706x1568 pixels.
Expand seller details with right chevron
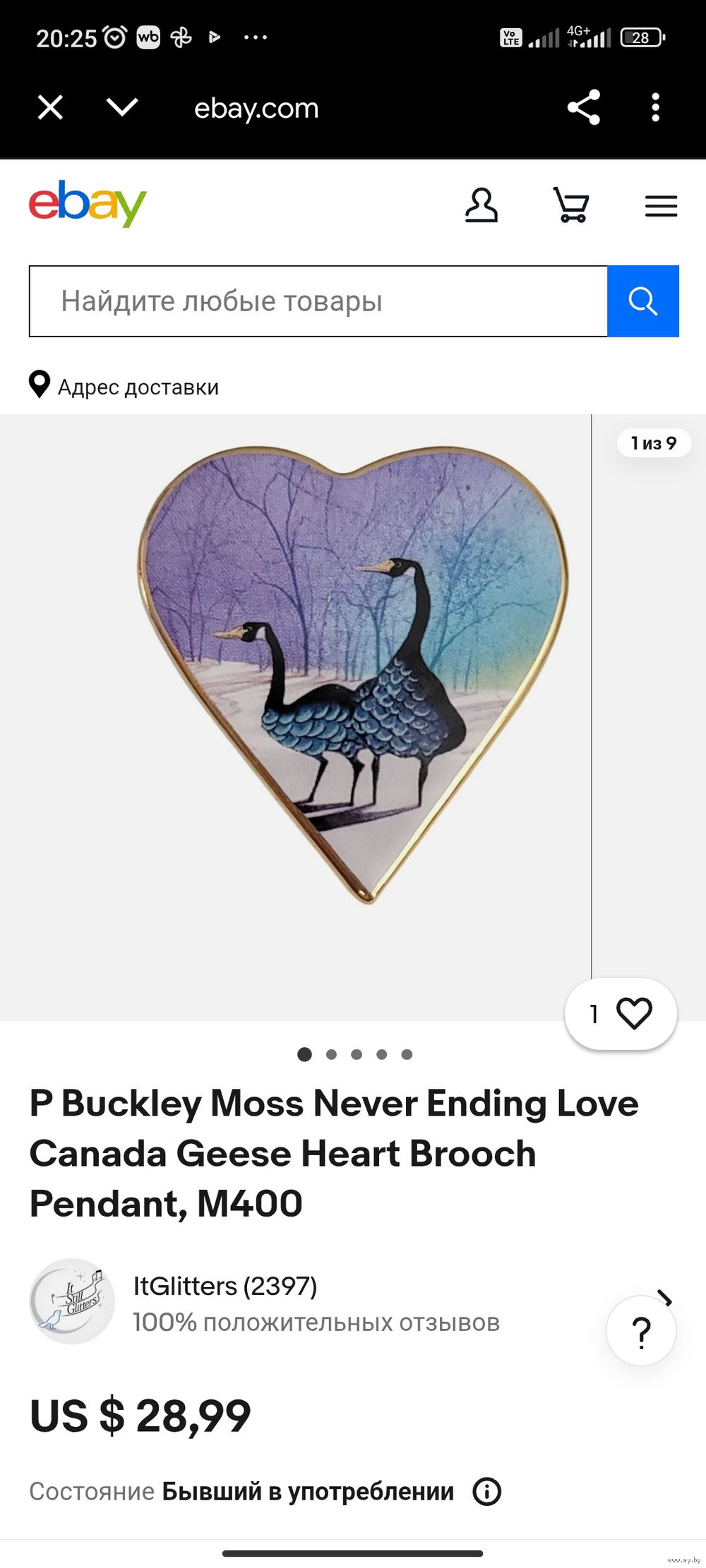[664, 1297]
